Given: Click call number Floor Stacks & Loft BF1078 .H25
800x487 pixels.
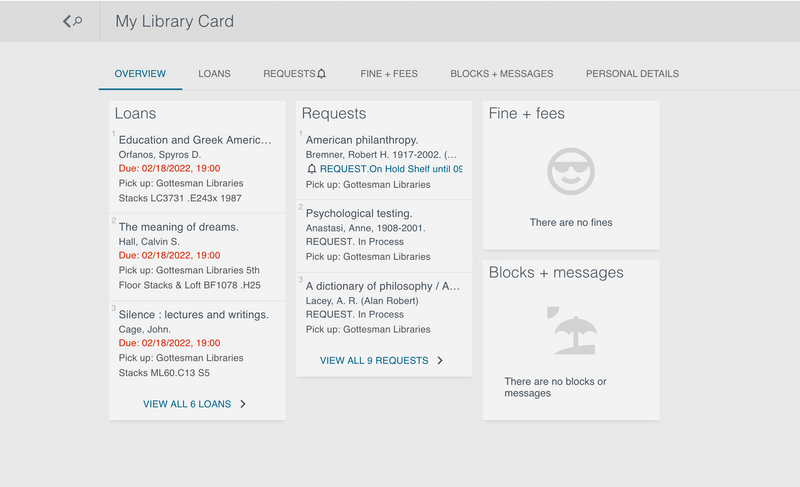Looking at the screenshot, I should tap(189, 286).
